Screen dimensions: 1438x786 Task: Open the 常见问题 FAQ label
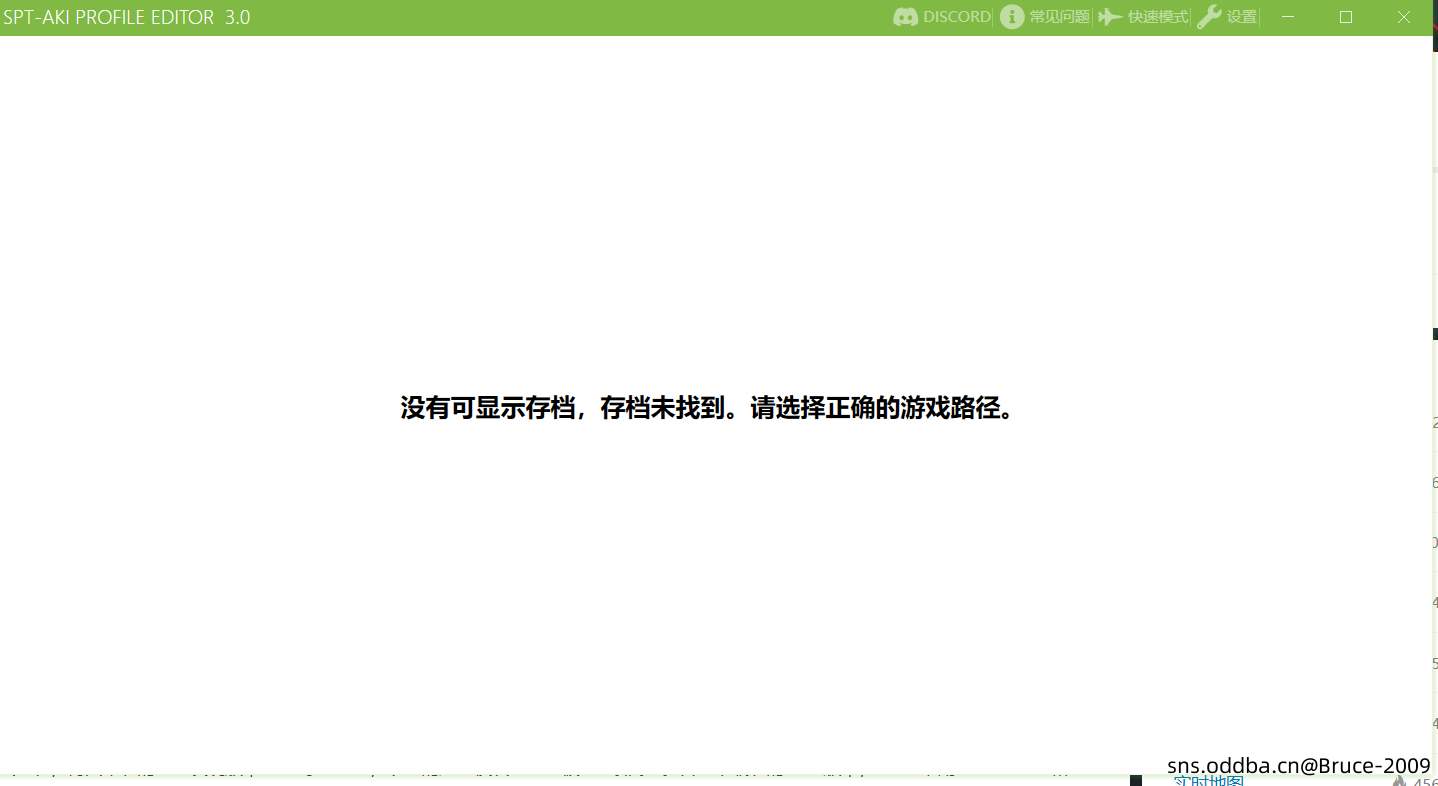1059,17
